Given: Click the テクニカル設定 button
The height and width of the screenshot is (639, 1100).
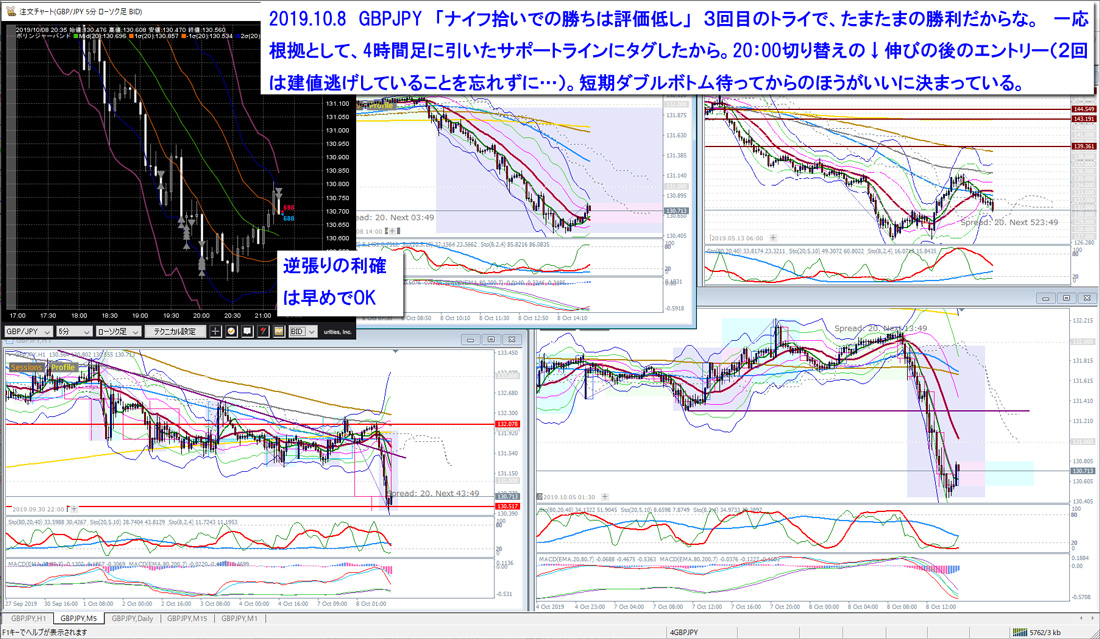Looking at the screenshot, I should 174,331.
